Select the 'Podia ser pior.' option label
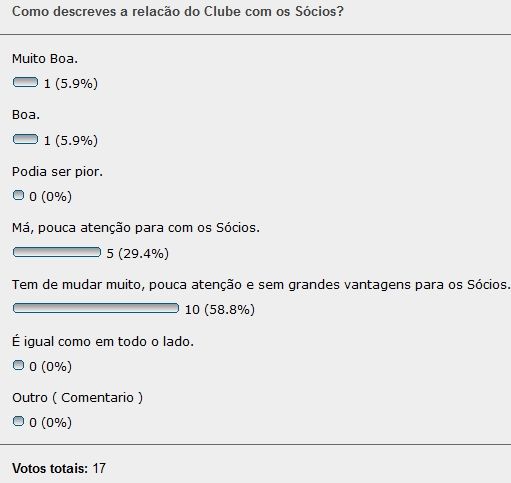 point(57,172)
